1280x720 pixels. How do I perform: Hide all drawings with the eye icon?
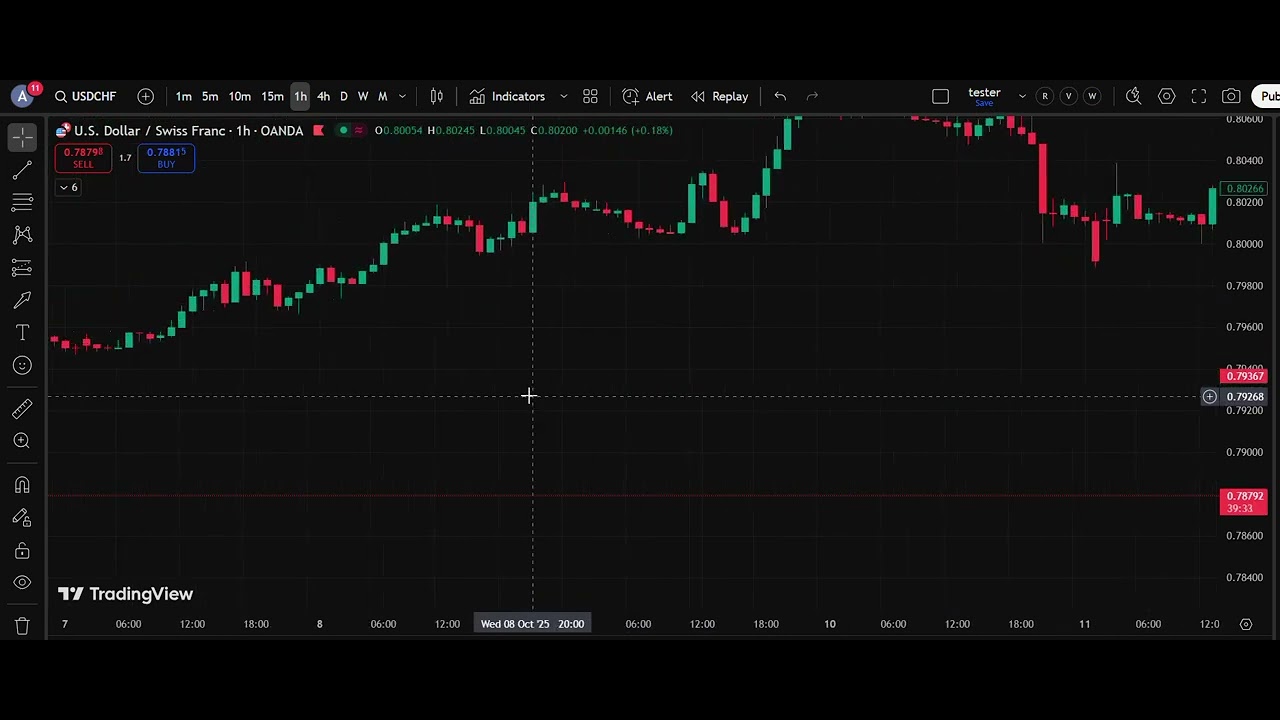(x=22, y=583)
